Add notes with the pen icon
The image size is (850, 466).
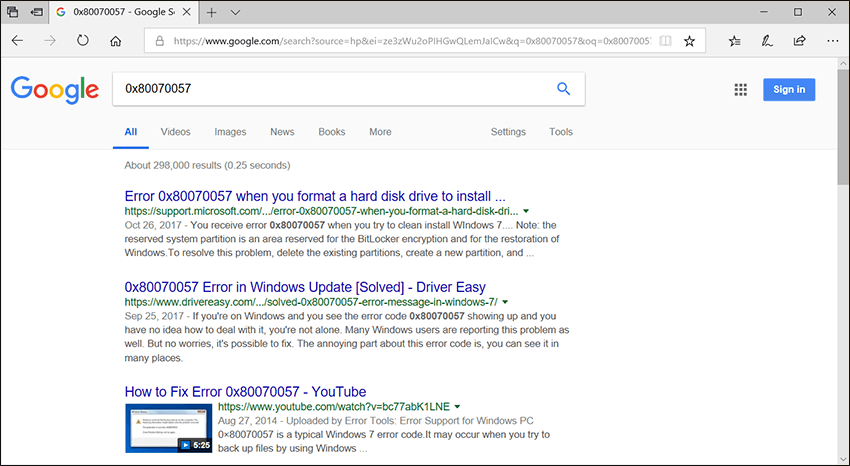(767, 41)
